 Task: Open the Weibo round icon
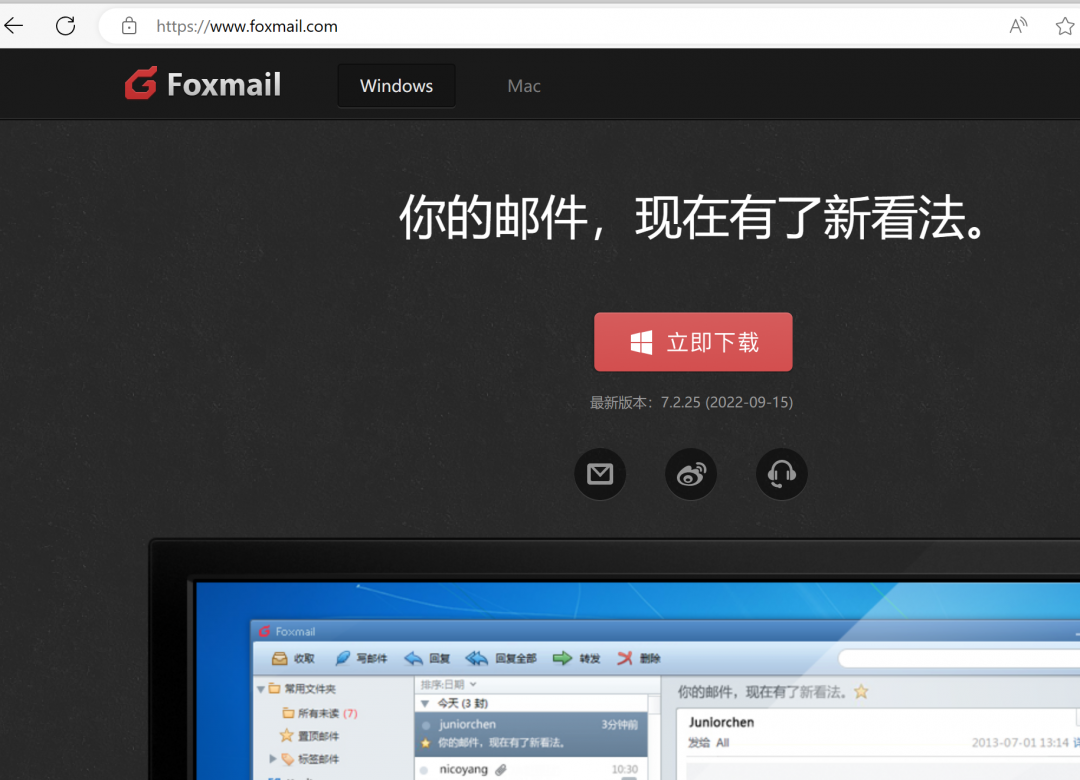point(691,474)
